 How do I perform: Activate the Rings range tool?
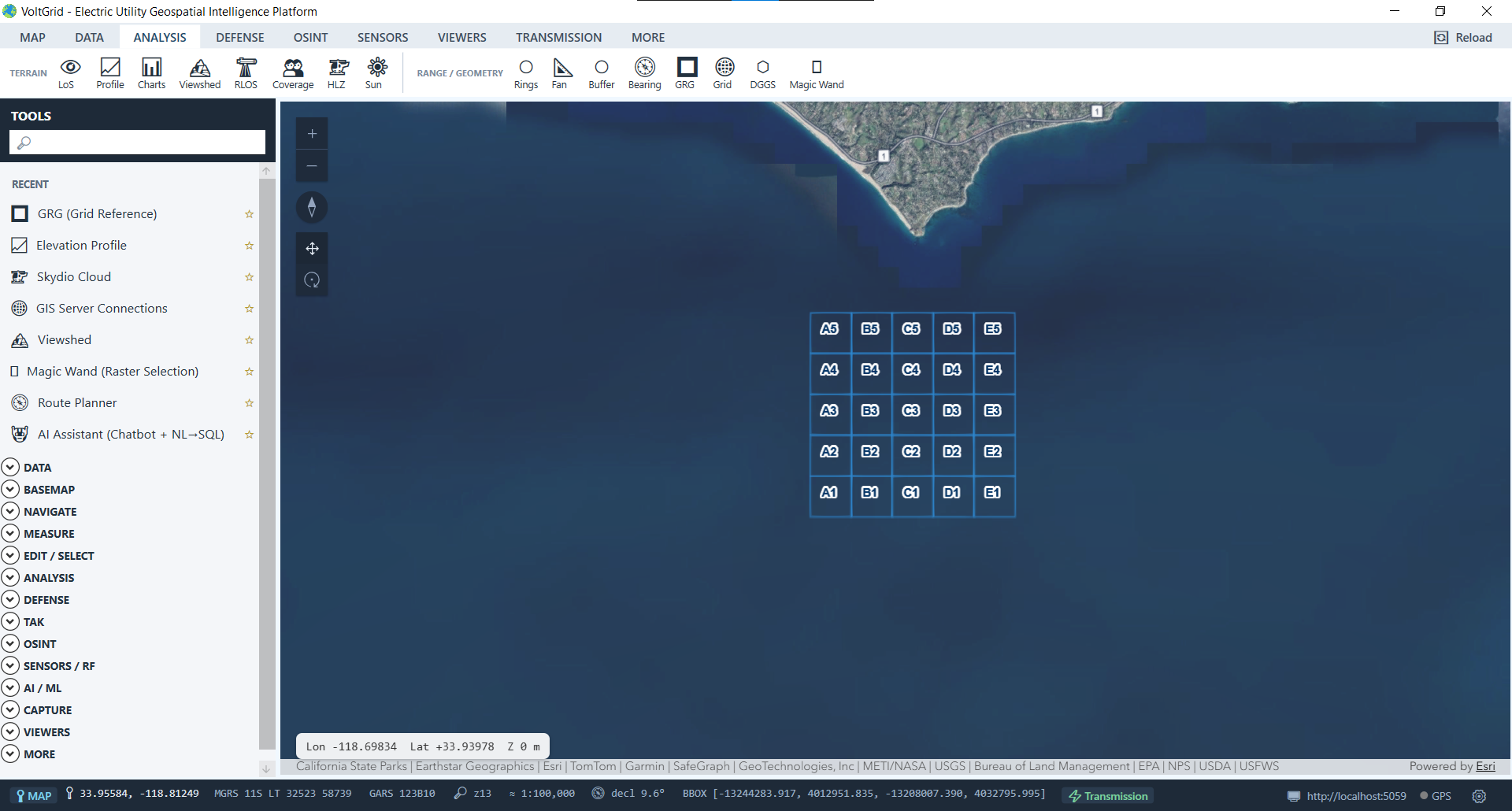526,73
